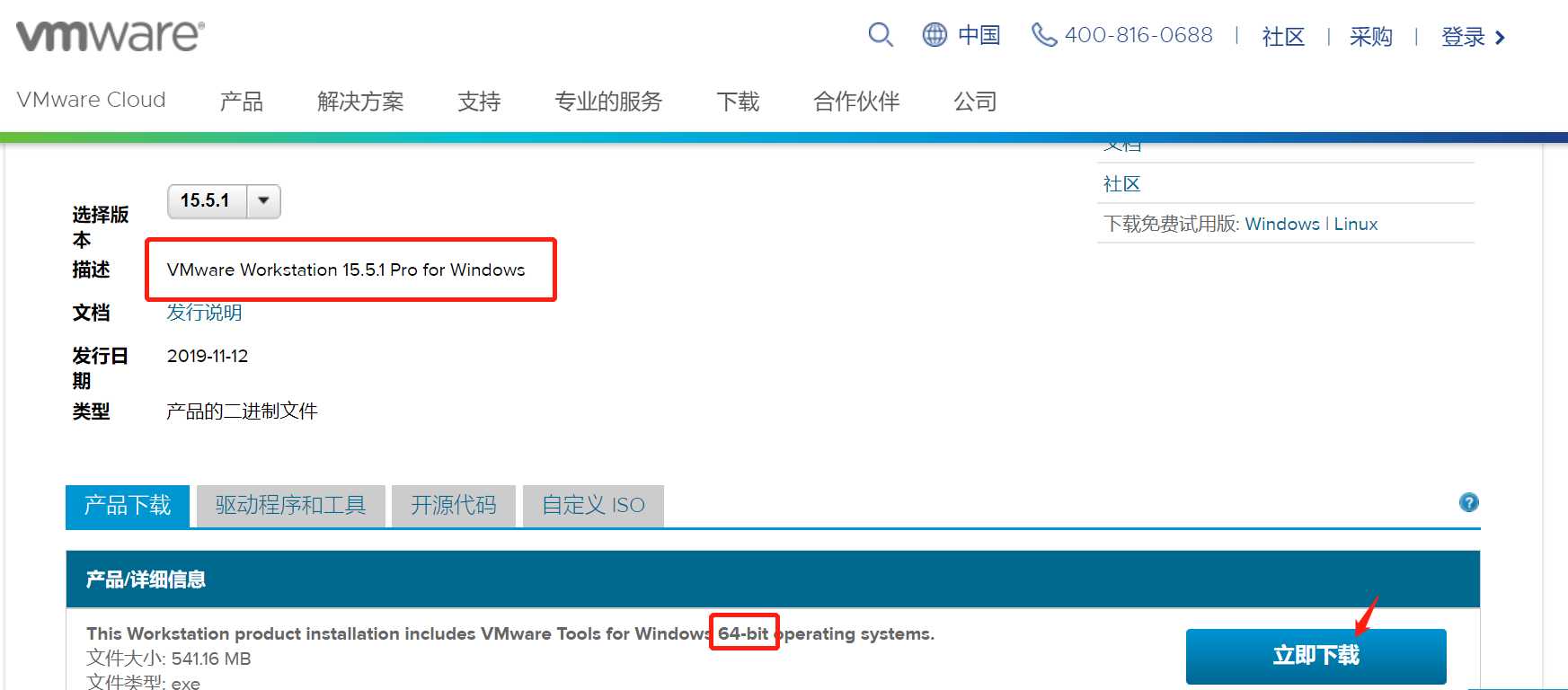Click the 文件大小: 541.16 MB text

pyautogui.click(x=169, y=659)
